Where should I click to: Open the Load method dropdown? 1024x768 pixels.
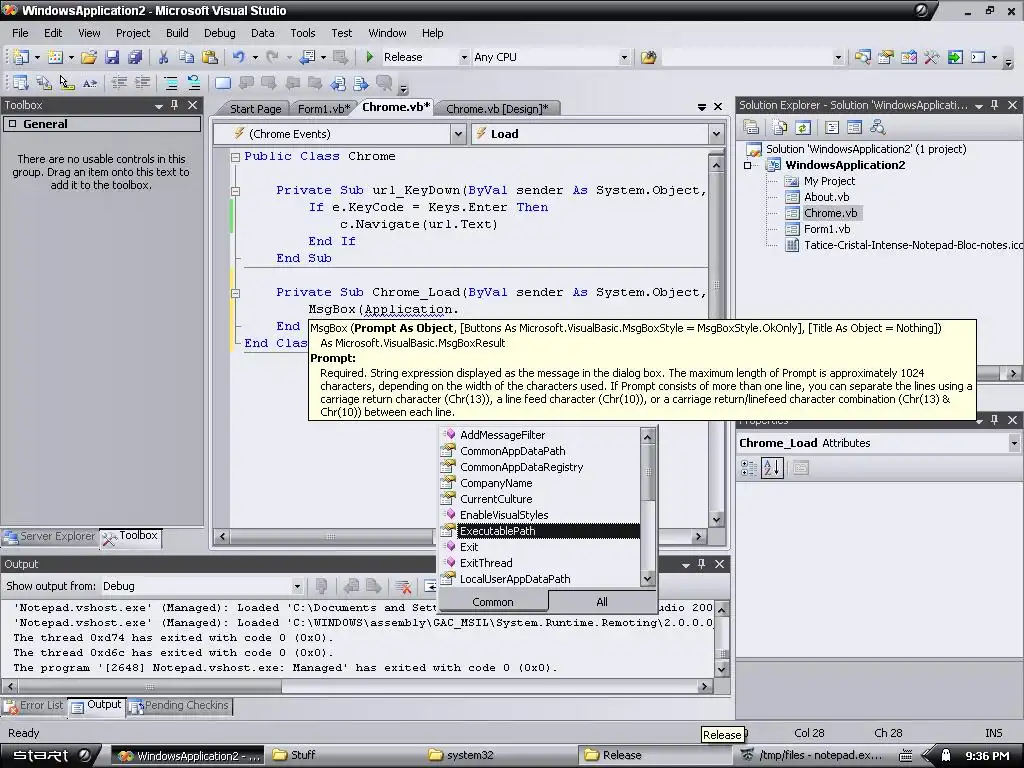click(716, 134)
